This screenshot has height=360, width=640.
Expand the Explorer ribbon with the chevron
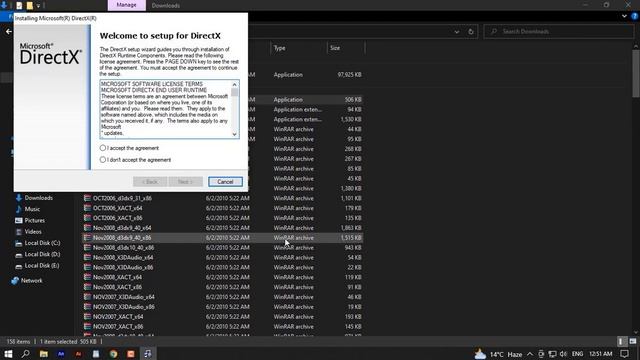pos(624,16)
